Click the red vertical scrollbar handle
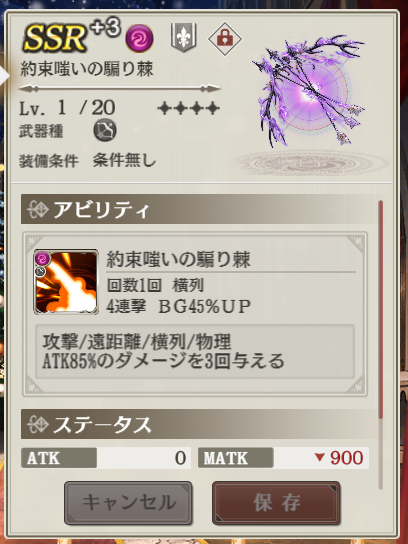 pyautogui.click(x=381, y=309)
